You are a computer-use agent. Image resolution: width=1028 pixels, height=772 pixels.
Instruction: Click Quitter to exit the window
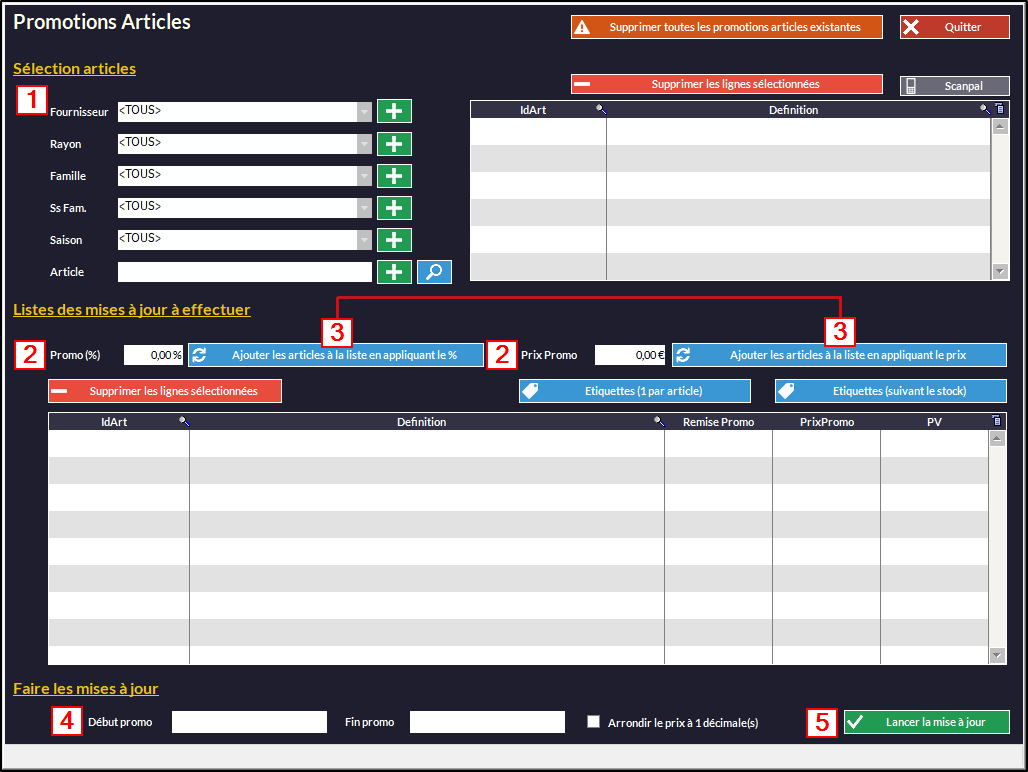(954, 27)
